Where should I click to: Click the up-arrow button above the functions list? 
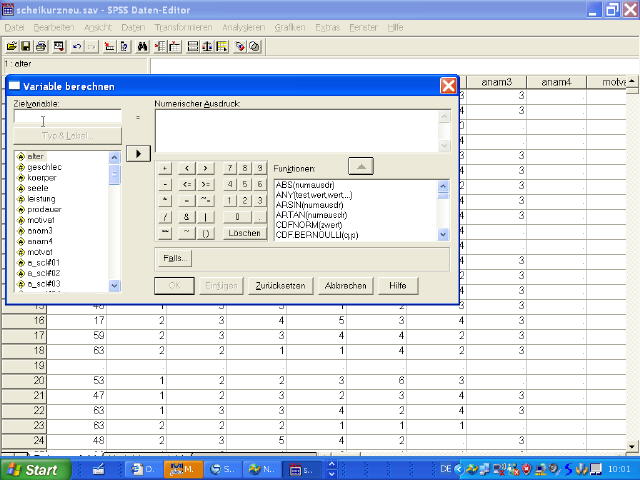[361, 166]
